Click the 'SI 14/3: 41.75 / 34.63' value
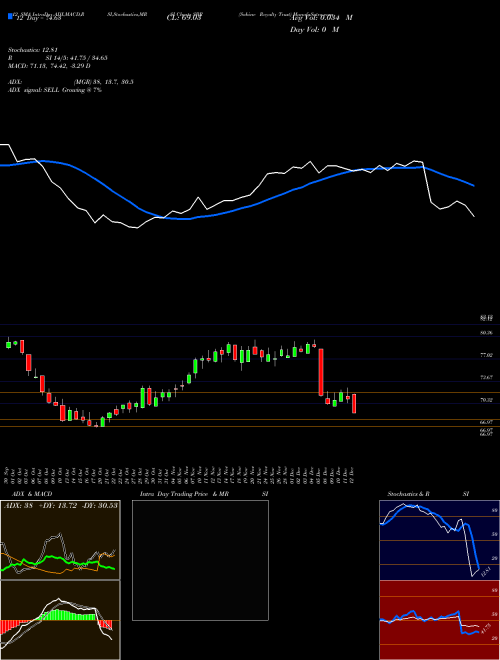 point(77,58)
